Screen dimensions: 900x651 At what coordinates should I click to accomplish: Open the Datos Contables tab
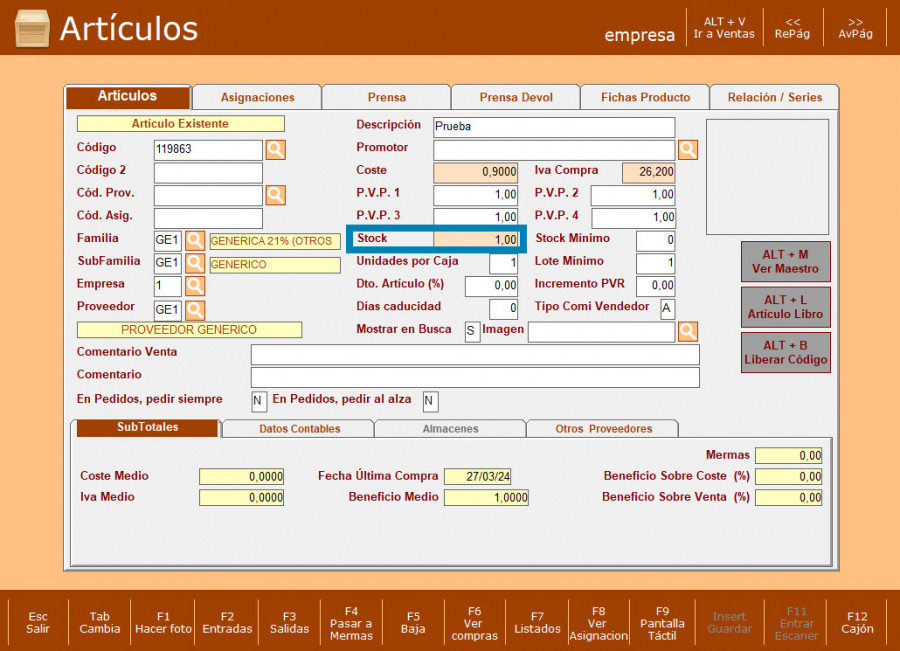[299, 429]
